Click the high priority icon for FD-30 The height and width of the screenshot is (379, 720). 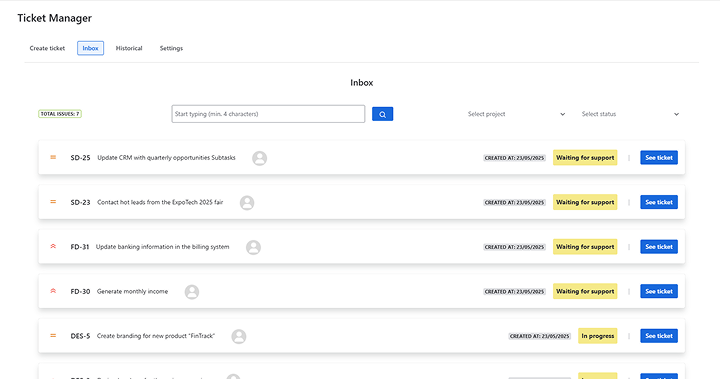[53, 291]
